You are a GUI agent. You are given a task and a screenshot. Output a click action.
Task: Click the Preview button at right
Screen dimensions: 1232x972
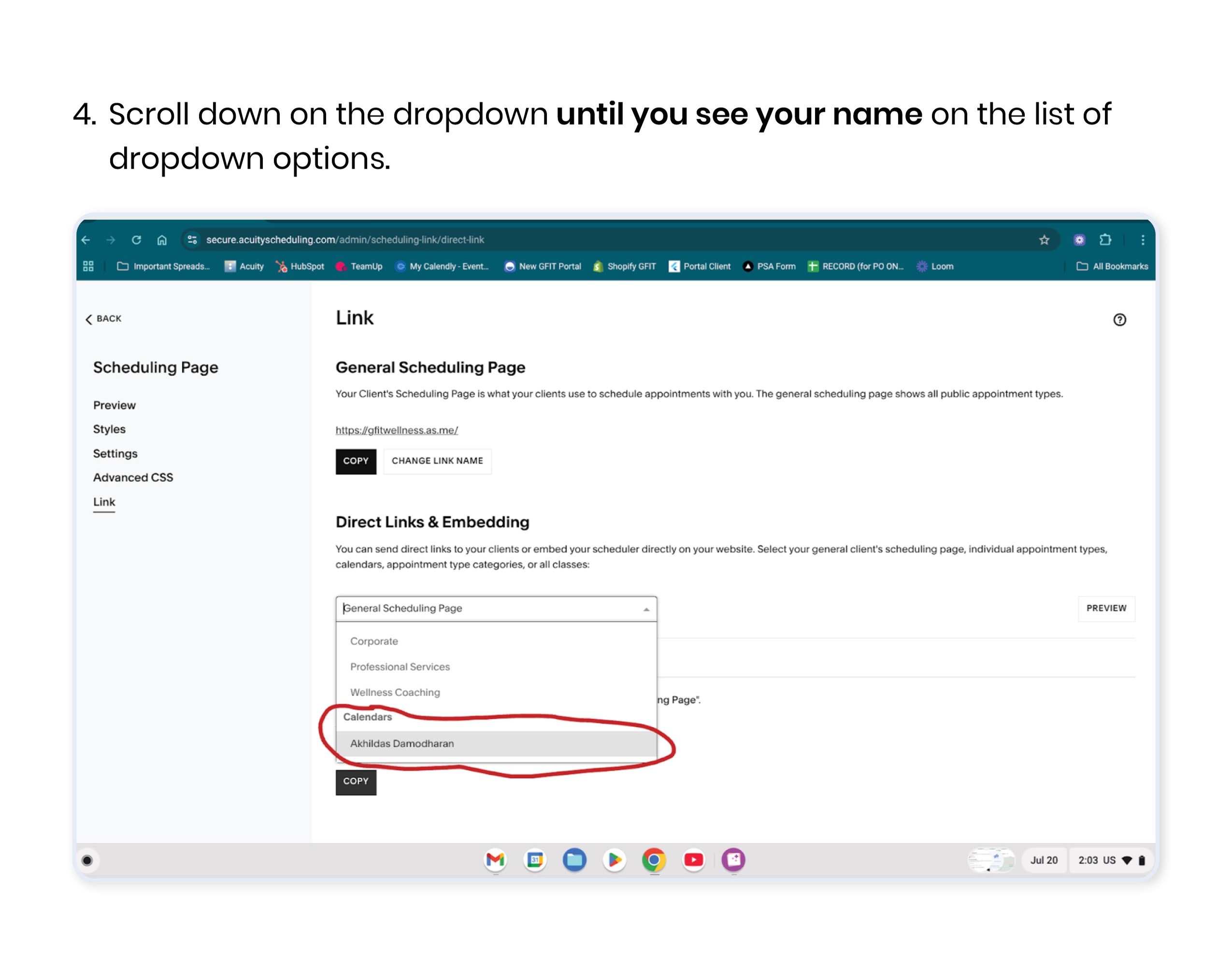click(1106, 609)
